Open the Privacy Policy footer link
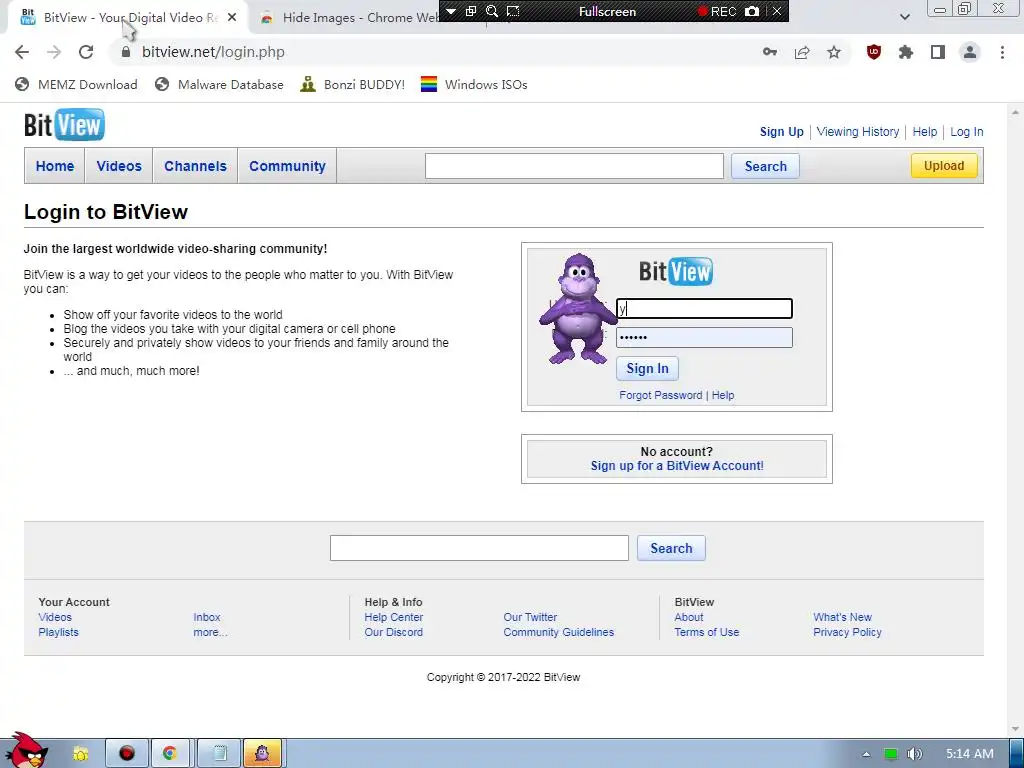Image resolution: width=1024 pixels, height=768 pixels. click(x=847, y=632)
